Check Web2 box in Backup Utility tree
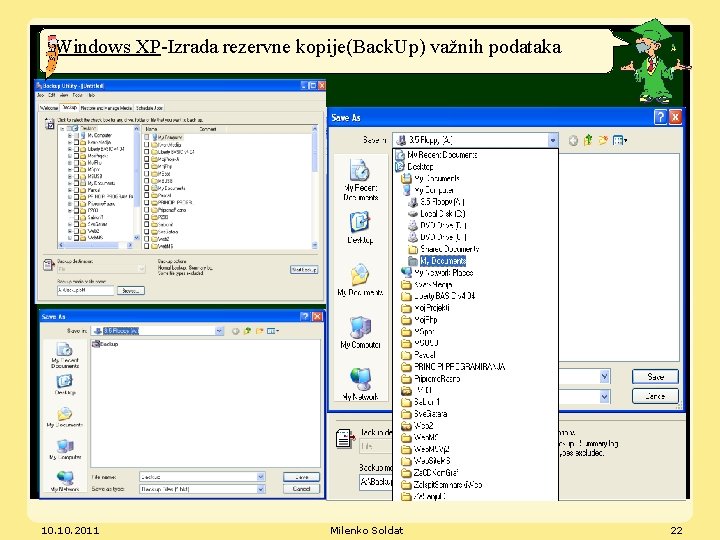The image size is (720, 540). click(x=77, y=231)
